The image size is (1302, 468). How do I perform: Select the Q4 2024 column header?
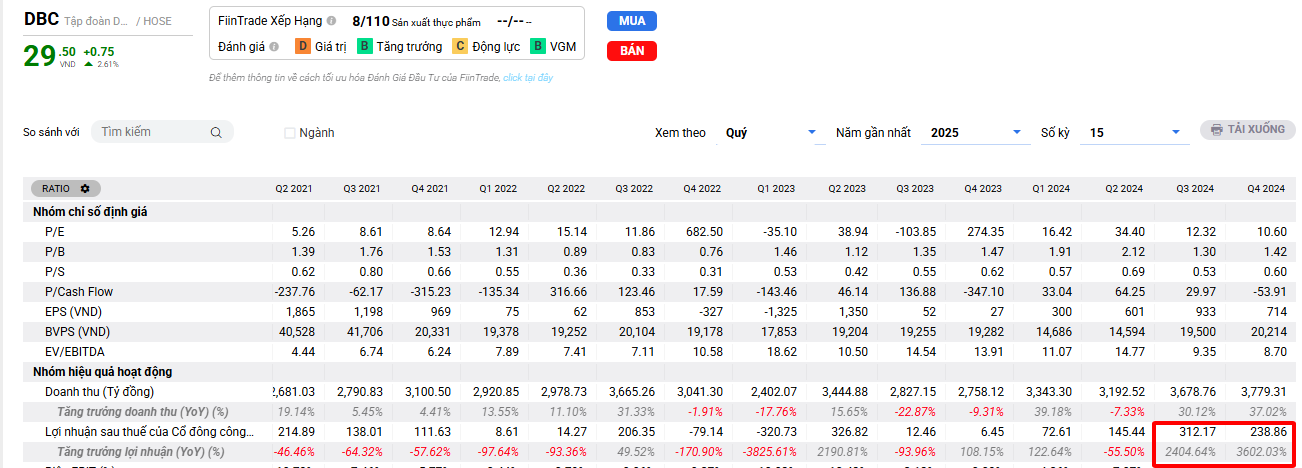click(1265, 189)
